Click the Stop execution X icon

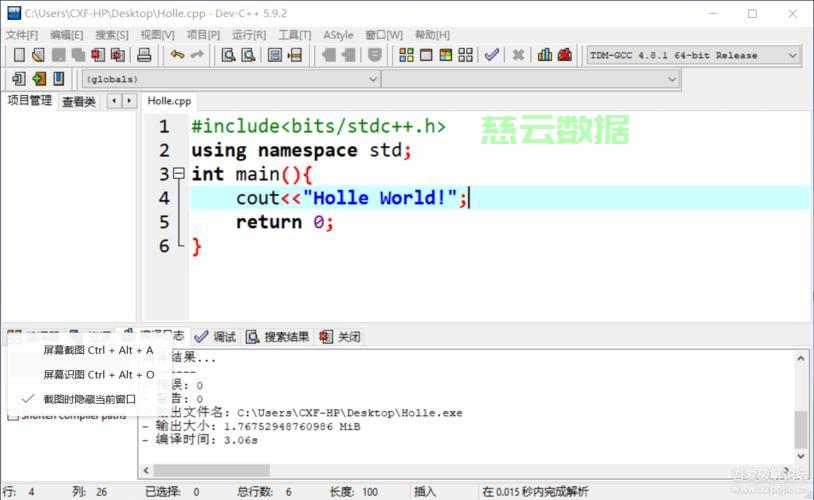pyautogui.click(x=518, y=55)
